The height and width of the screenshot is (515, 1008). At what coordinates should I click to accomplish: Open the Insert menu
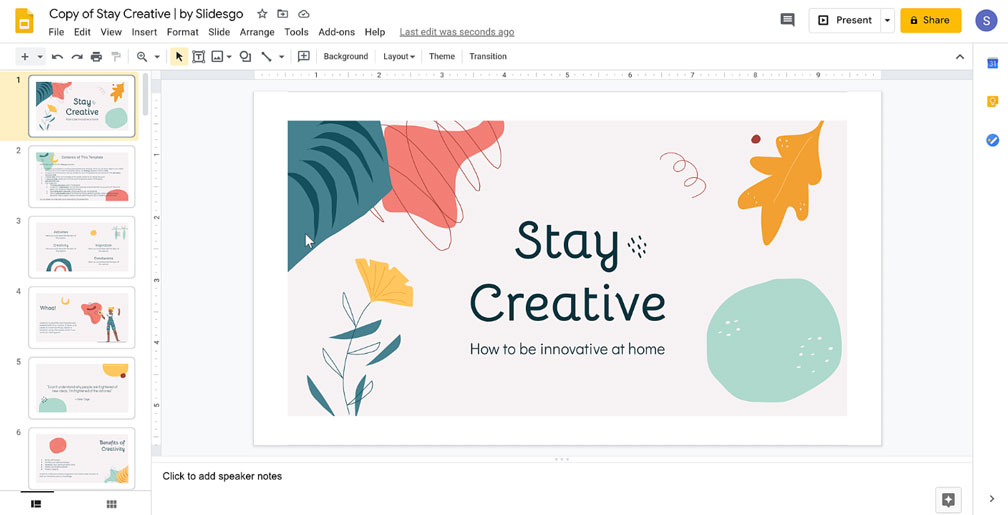pos(144,32)
